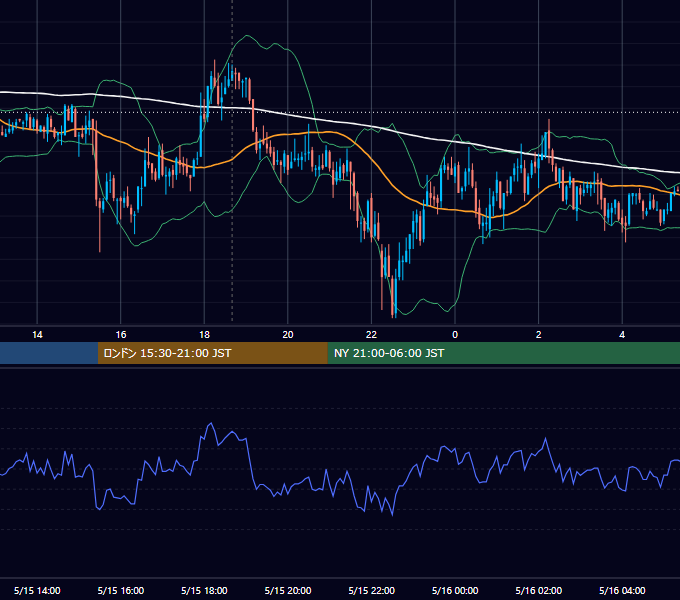Viewport: 680px width, 600px height.
Task: Click the 14 hour label on price chart axis
Action: (37, 335)
